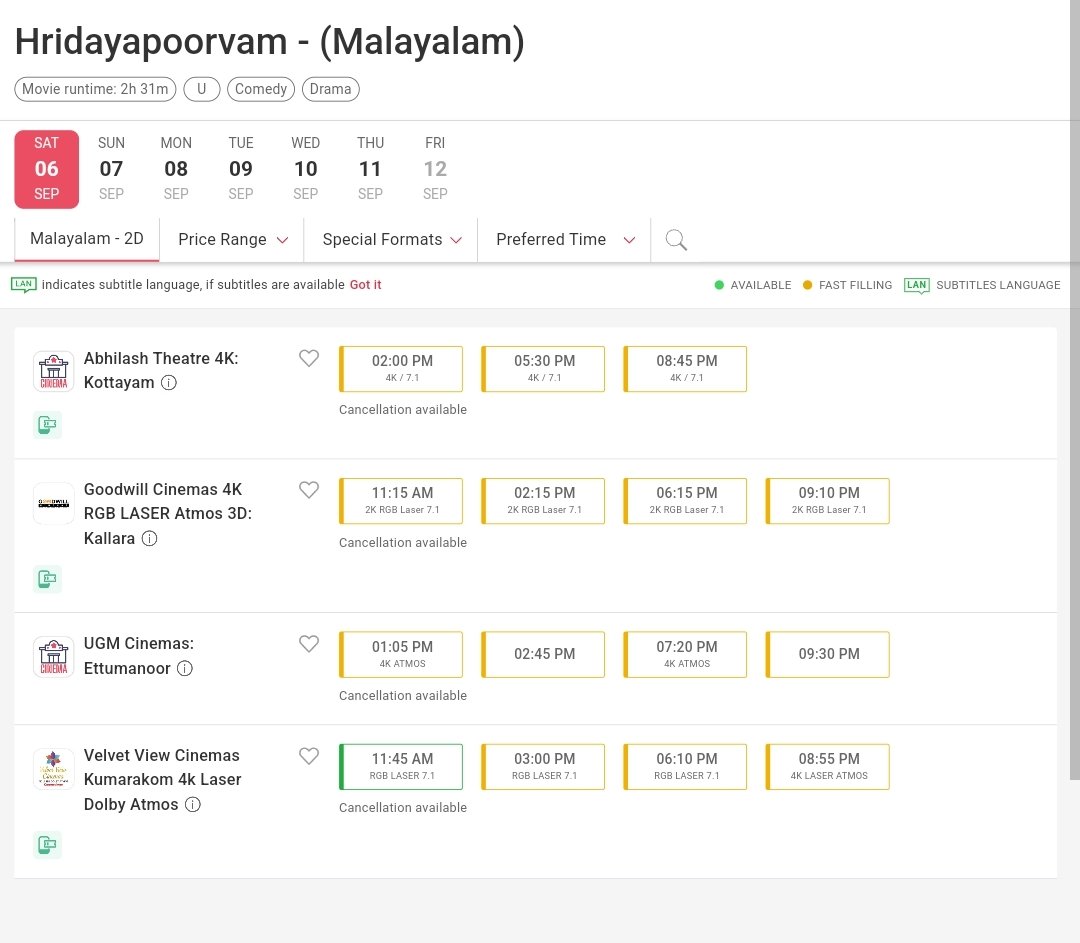Toggle the favorite heart for Goodwill Cinemas

tap(309, 489)
